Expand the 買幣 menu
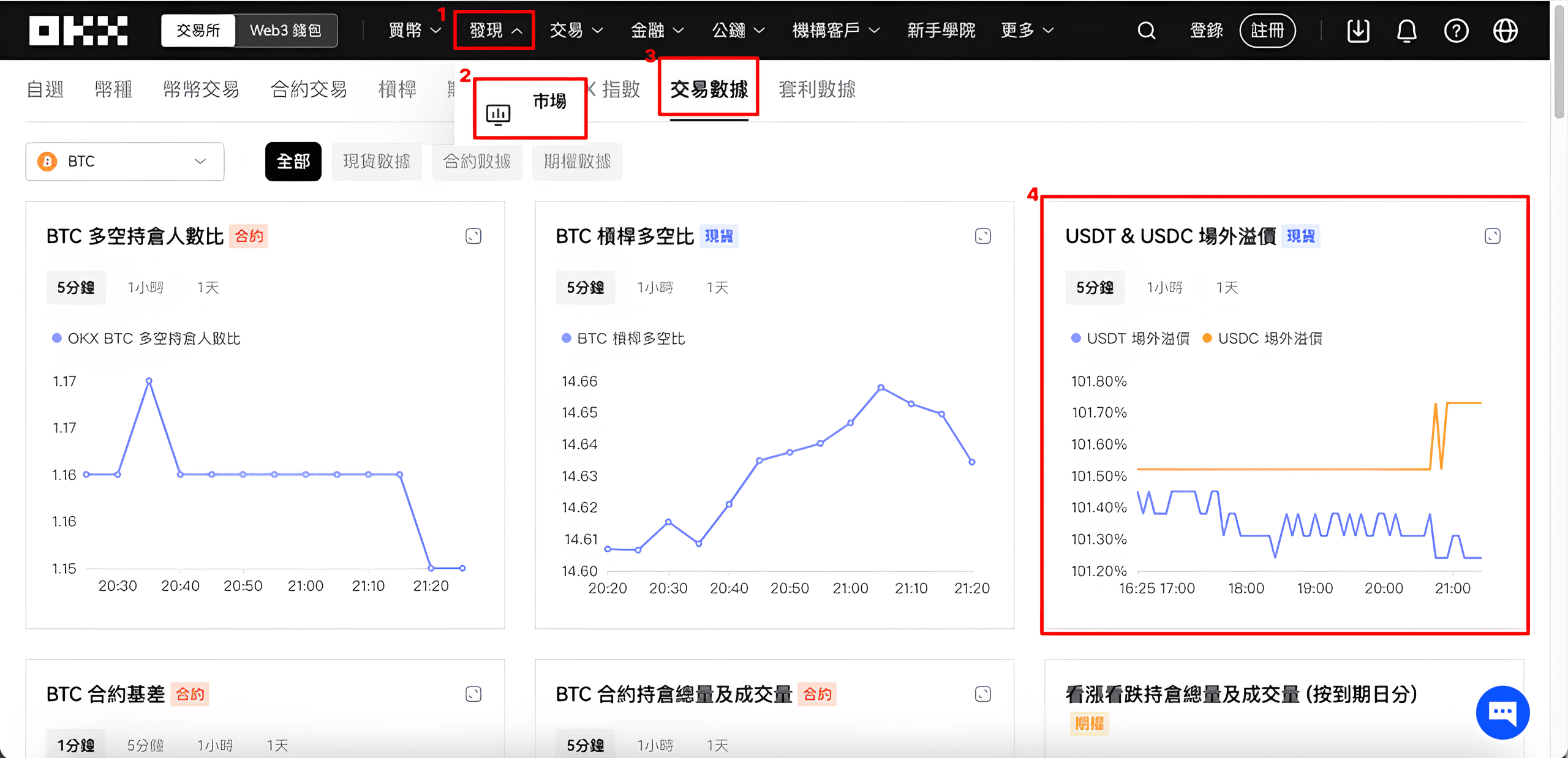 pos(415,31)
